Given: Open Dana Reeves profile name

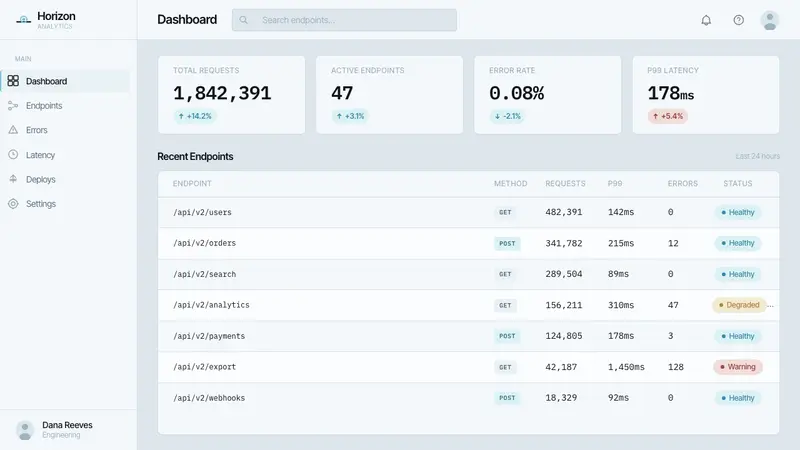Looking at the screenshot, I should click(67, 425).
